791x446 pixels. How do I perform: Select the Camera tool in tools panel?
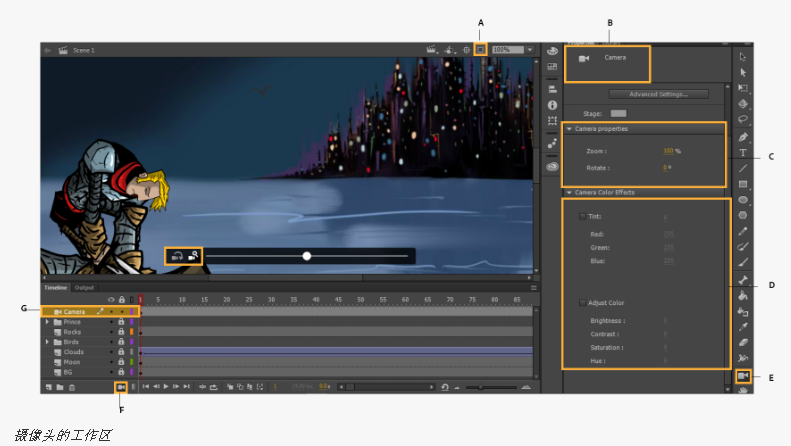coord(743,376)
